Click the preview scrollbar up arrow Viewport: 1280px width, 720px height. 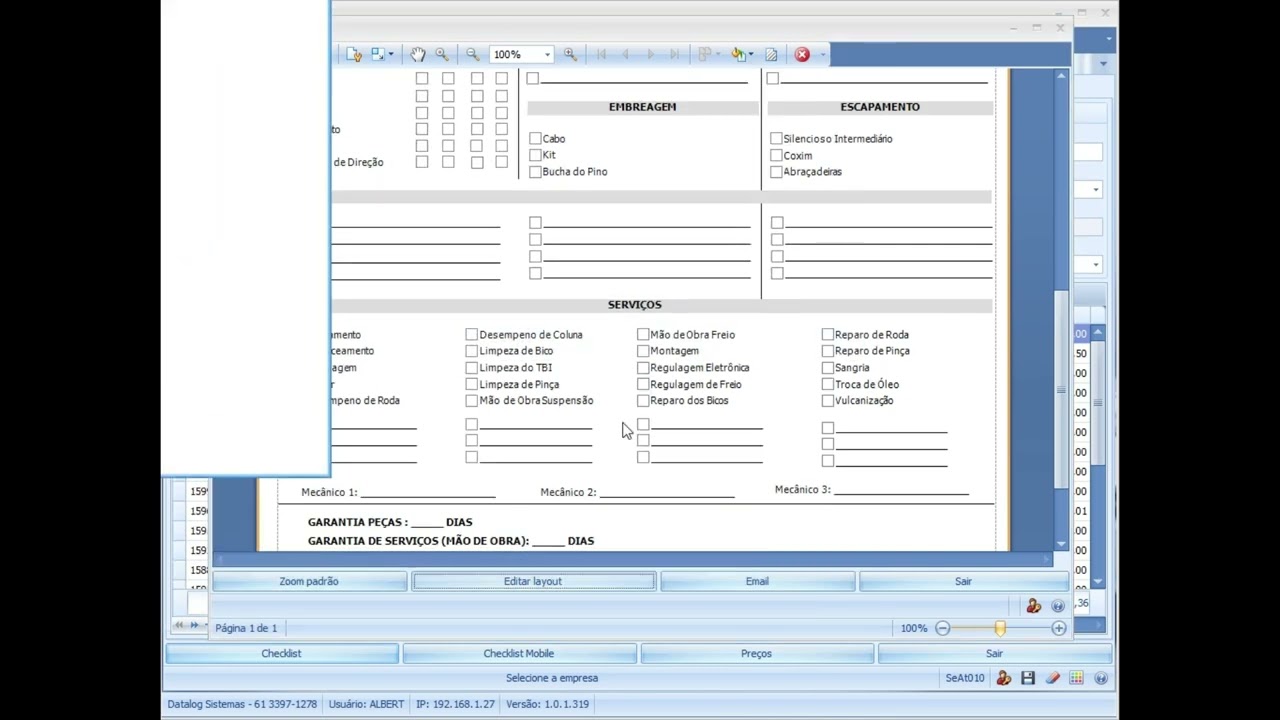(1061, 76)
